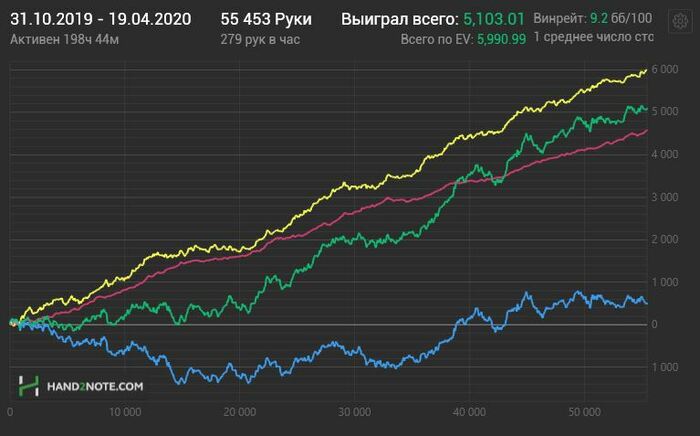Click the winrate value 9.2 бб/100
The width and height of the screenshot is (700, 436).
coord(621,18)
